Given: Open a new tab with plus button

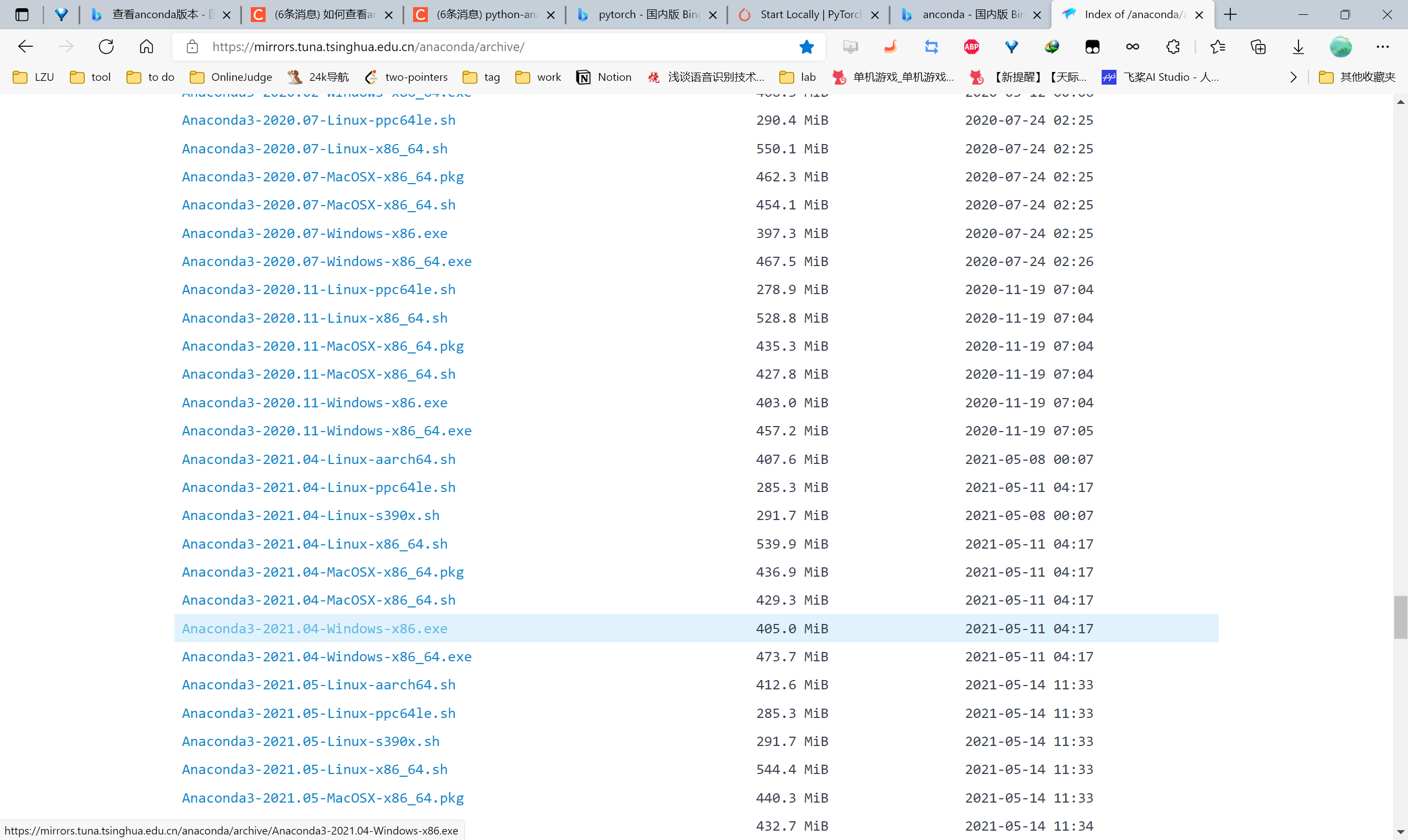Looking at the screenshot, I should (1230, 15).
